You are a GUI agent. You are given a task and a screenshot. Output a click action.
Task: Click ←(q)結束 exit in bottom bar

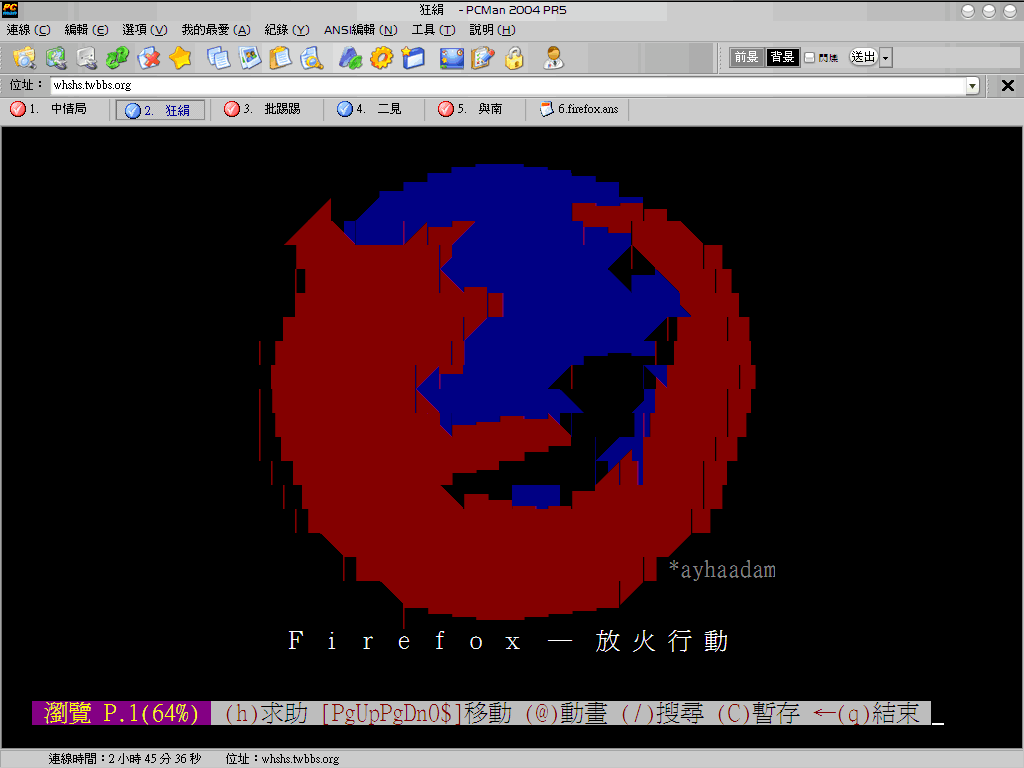coord(866,713)
